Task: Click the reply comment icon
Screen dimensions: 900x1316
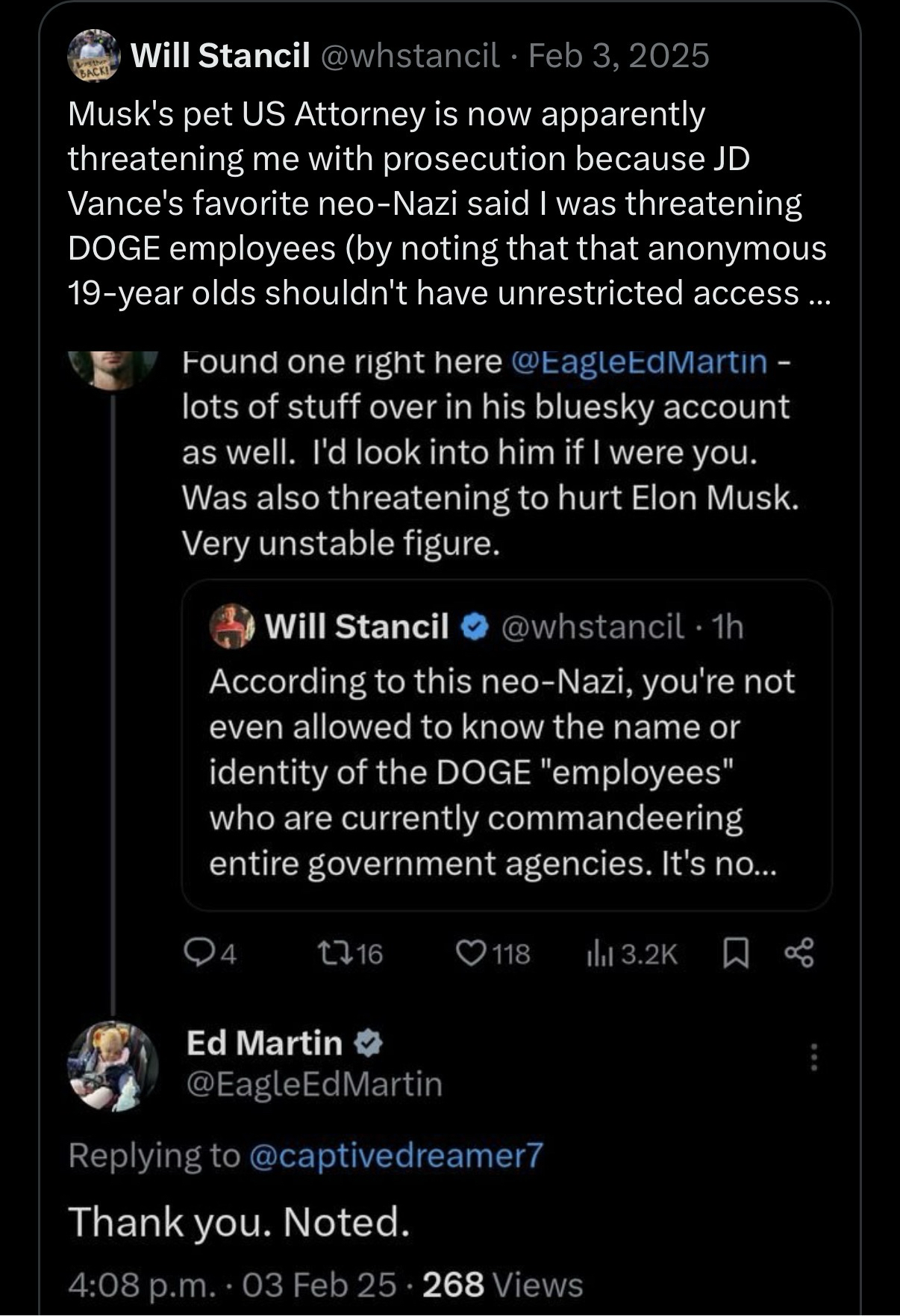Action: pos(196,953)
